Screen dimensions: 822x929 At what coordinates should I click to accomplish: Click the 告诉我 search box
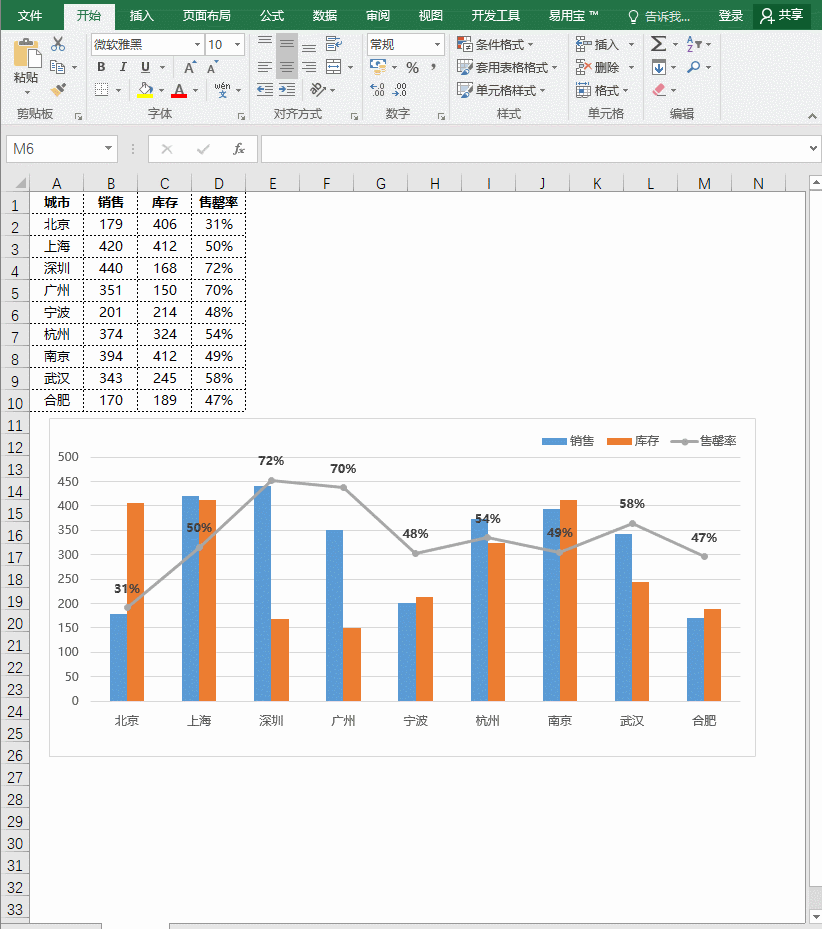[x=660, y=16]
